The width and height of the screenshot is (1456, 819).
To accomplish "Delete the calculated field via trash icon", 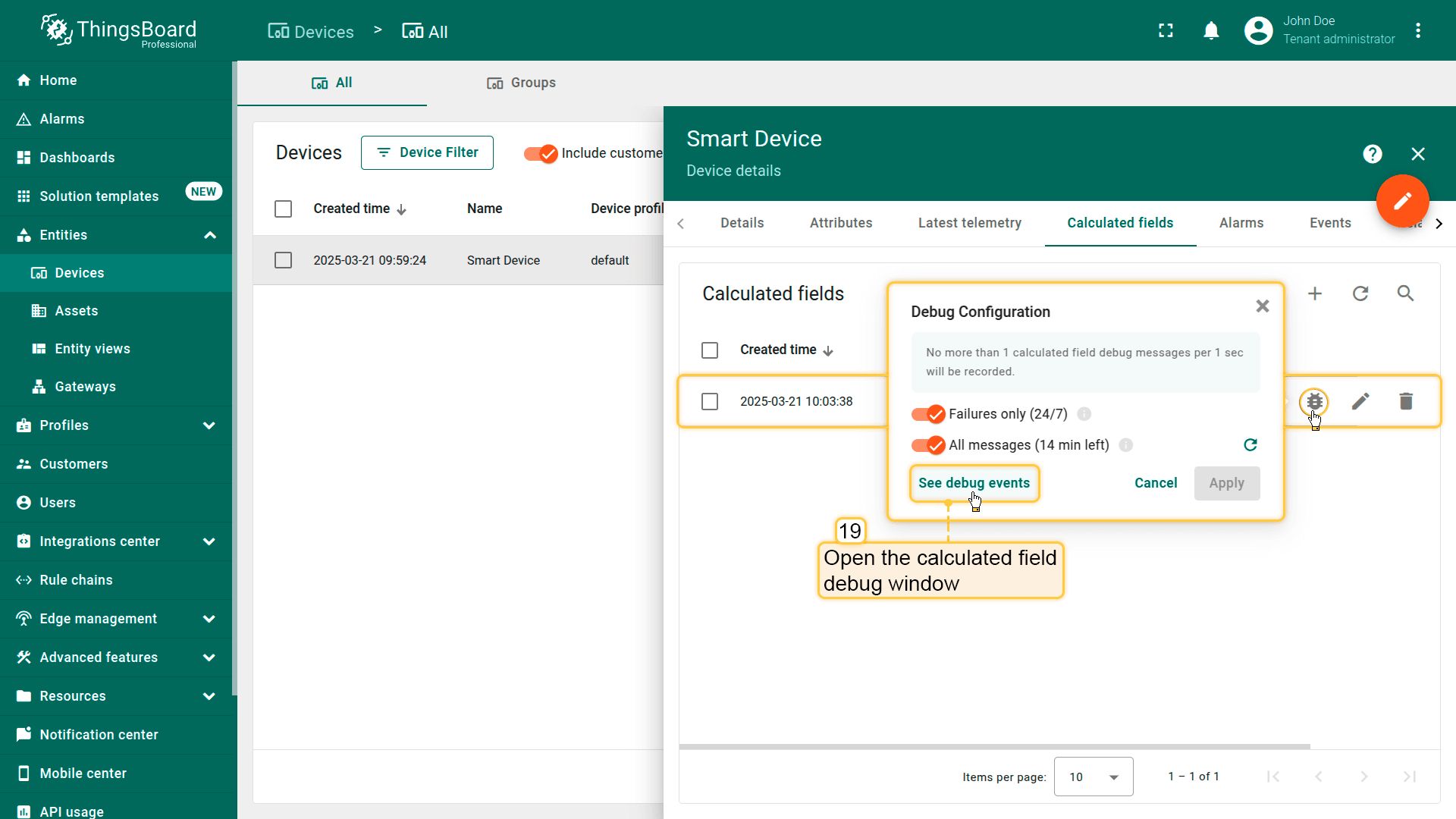I will 1406,401.
